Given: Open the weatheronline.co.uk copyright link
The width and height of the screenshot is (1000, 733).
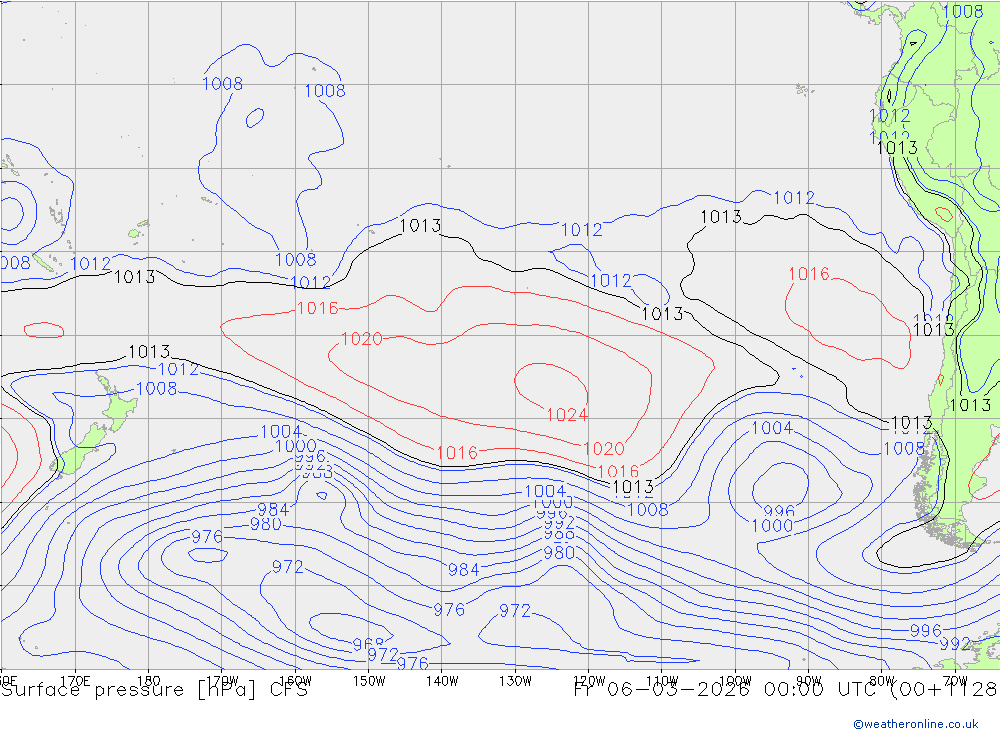Looking at the screenshot, I should pos(916,724).
